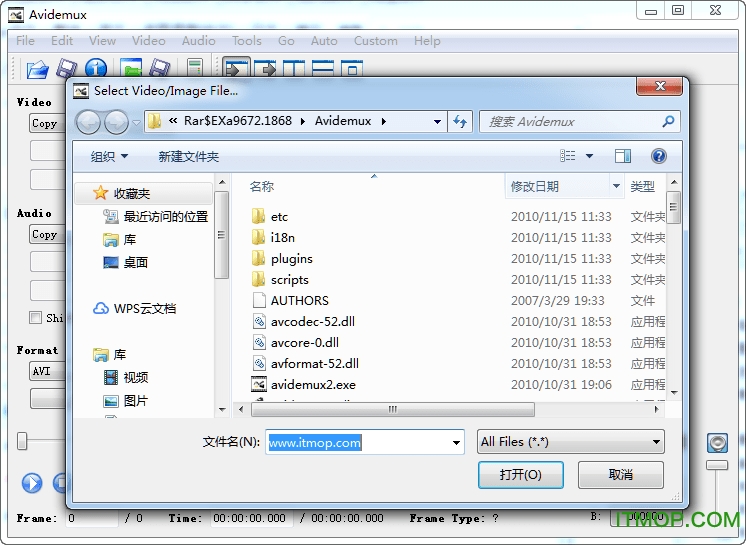Select the input-side play filter icon
Image resolution: width=746 pixels, height=545 pixels.
pos(236,68)
